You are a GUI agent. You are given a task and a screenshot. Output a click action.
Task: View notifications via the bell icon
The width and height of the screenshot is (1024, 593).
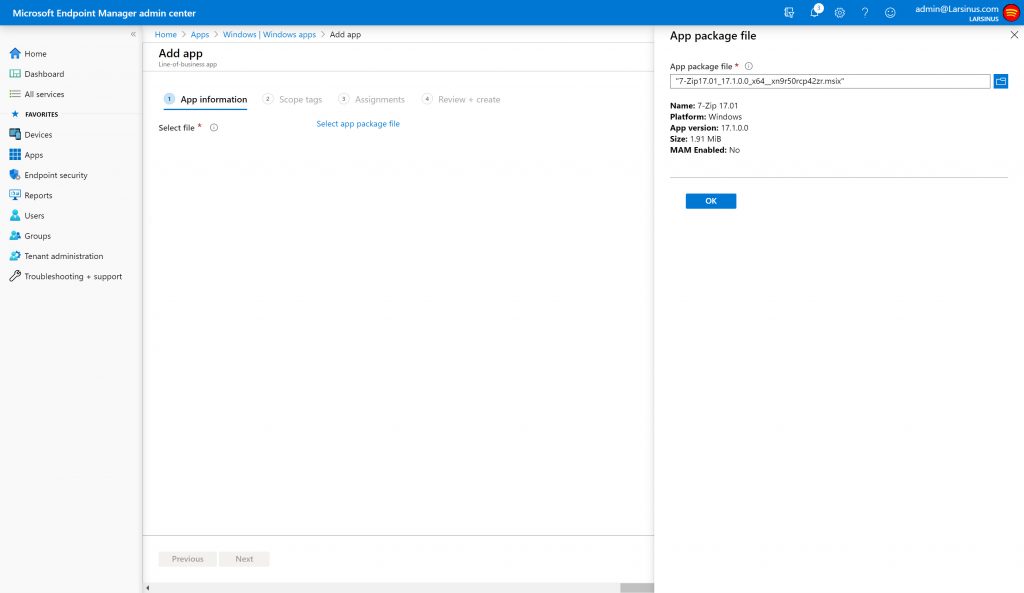pos(815,12)
